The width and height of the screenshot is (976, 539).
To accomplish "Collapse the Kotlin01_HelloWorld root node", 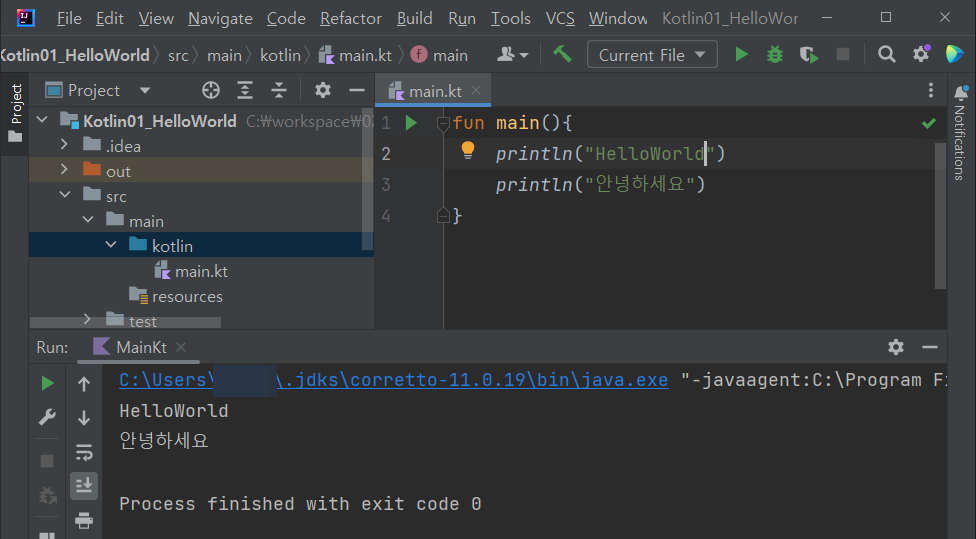I will (x=42, y=119).
